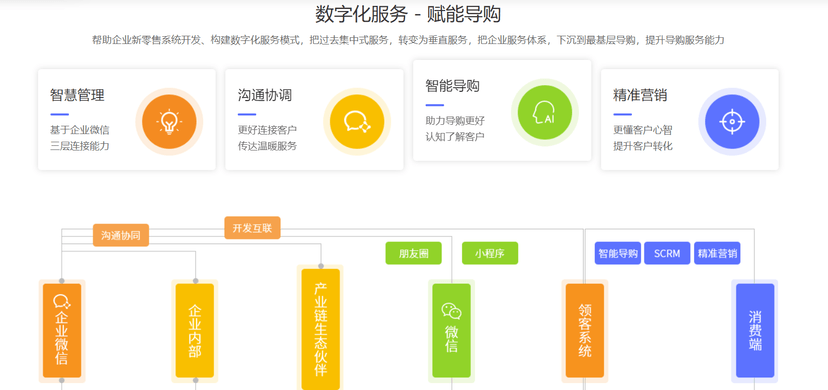Screen dimensions: 828x390
Task: Click the orange 开发互联 tag
Action: coord(252,228)
